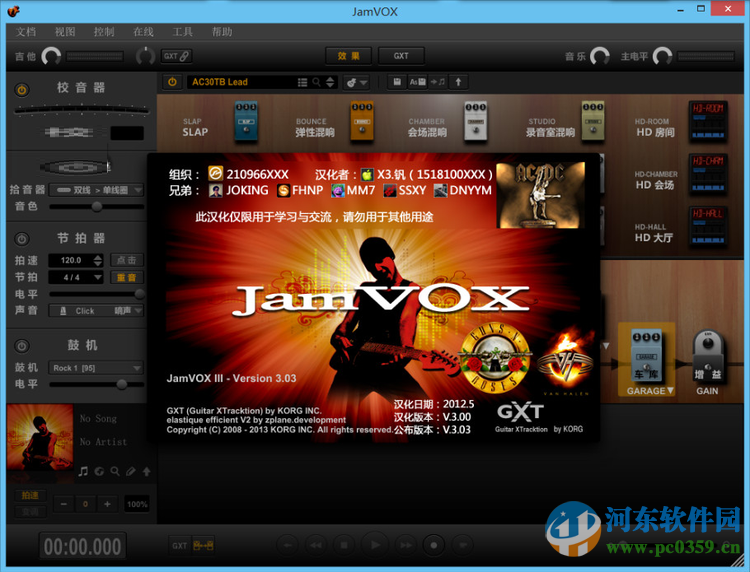750x572 pixels.
Task: Click the 主电平 master level knob
Action: pyautogui.click(x=662, y=56)
